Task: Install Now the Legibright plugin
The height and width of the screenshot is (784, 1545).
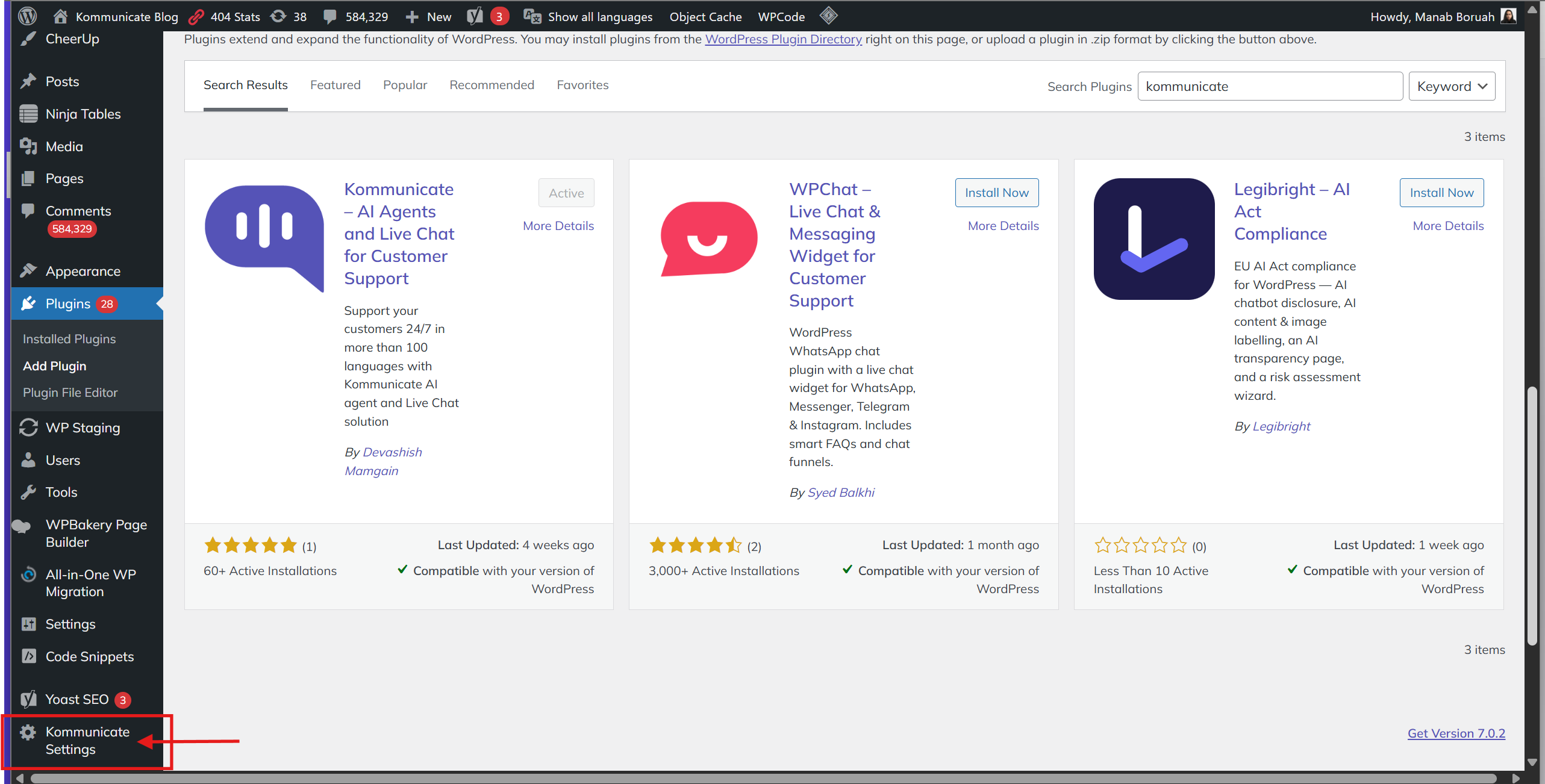Action: (x=1441, y=193)
